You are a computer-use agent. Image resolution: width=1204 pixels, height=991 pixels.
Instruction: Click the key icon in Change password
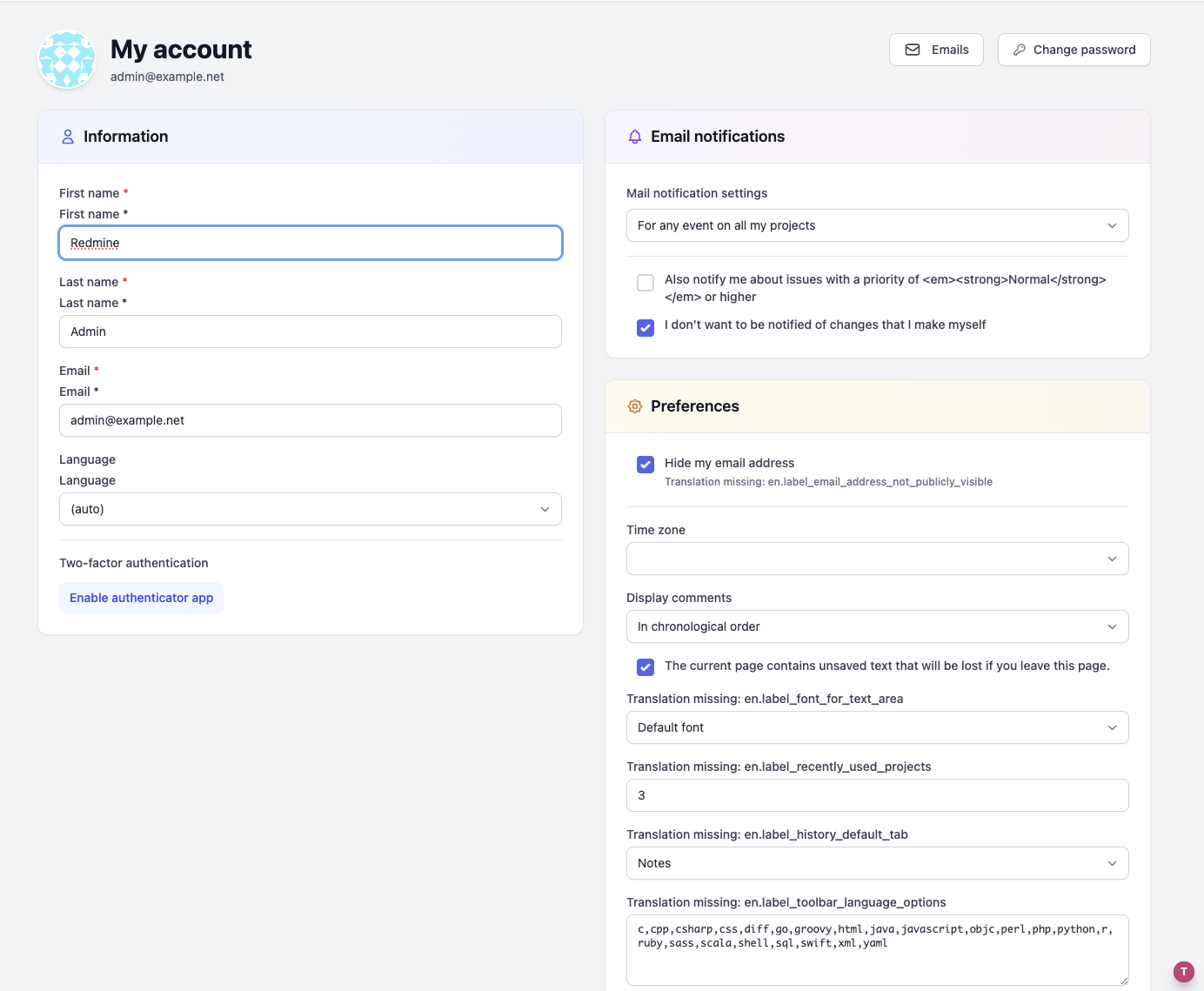pyautogui.click(x=1020, y=50)
